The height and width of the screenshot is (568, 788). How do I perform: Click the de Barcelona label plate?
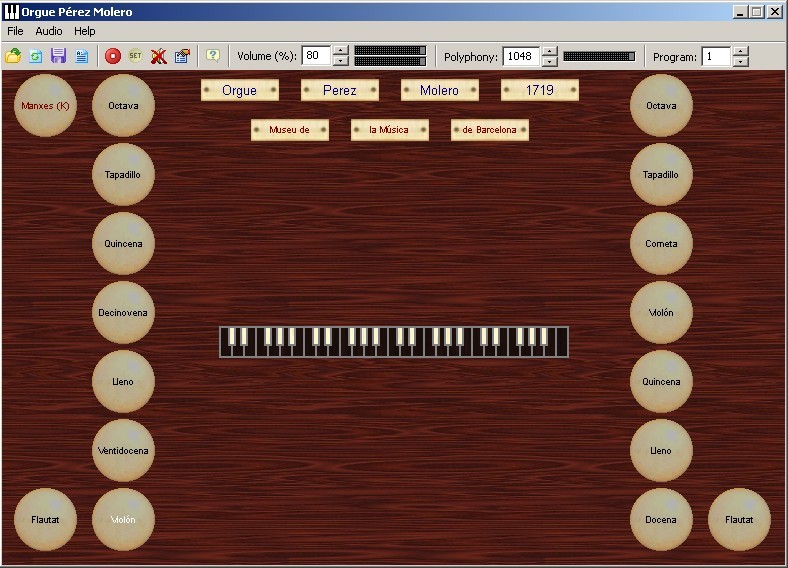489,130
